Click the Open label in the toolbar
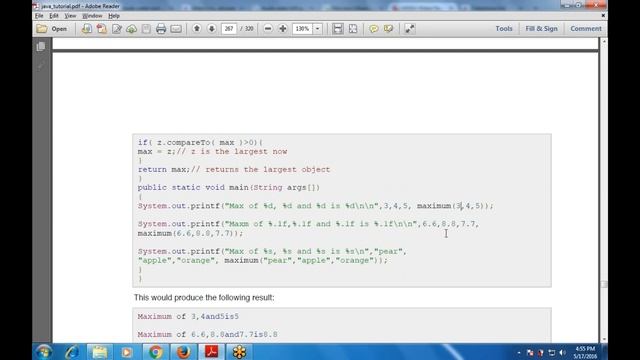The height and width of the screenshot is (360, 640). (59, 29)
